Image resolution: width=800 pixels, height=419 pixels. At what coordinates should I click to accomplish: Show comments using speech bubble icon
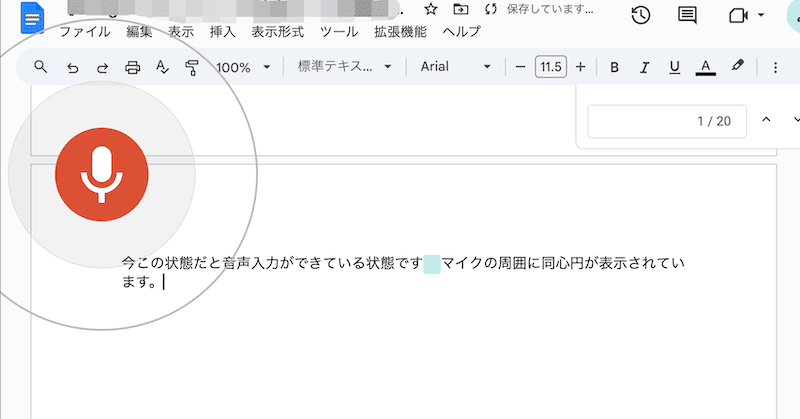pos(687,15)
